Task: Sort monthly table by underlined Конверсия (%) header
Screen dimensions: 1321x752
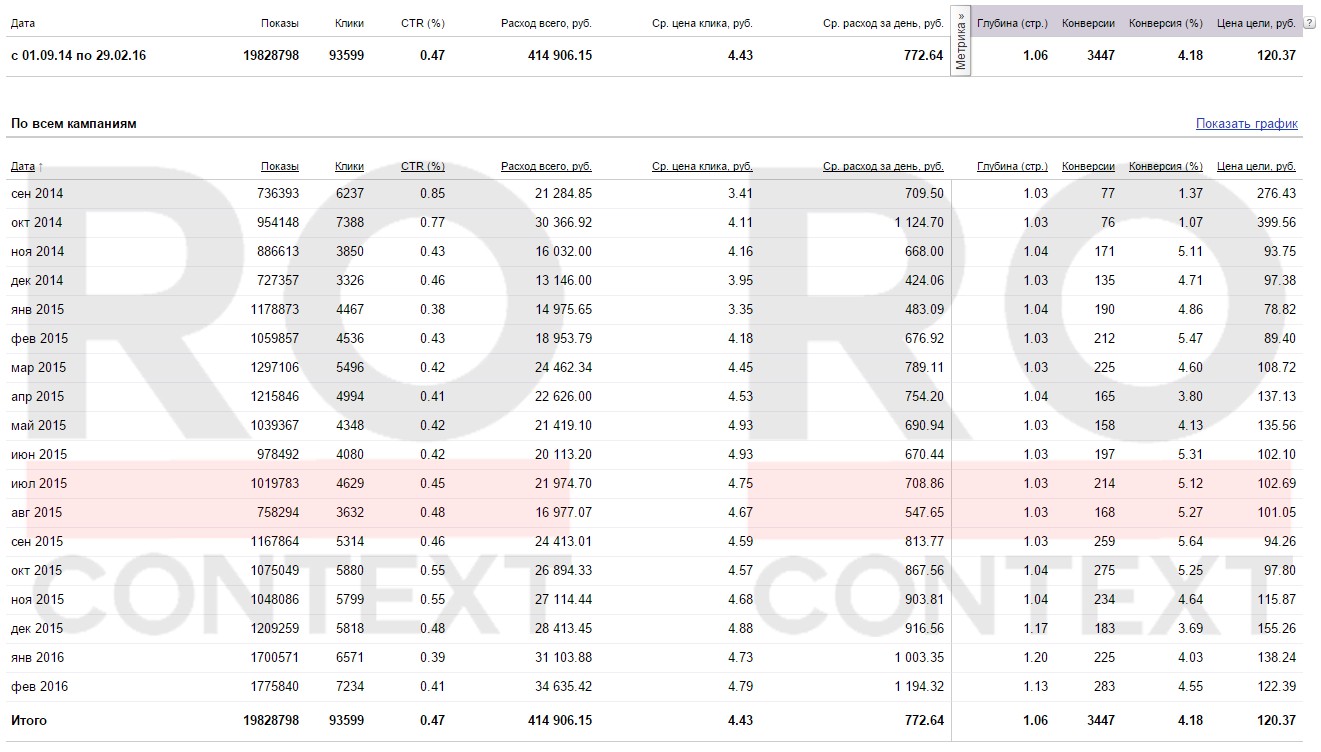Action: click(1165, 167)
